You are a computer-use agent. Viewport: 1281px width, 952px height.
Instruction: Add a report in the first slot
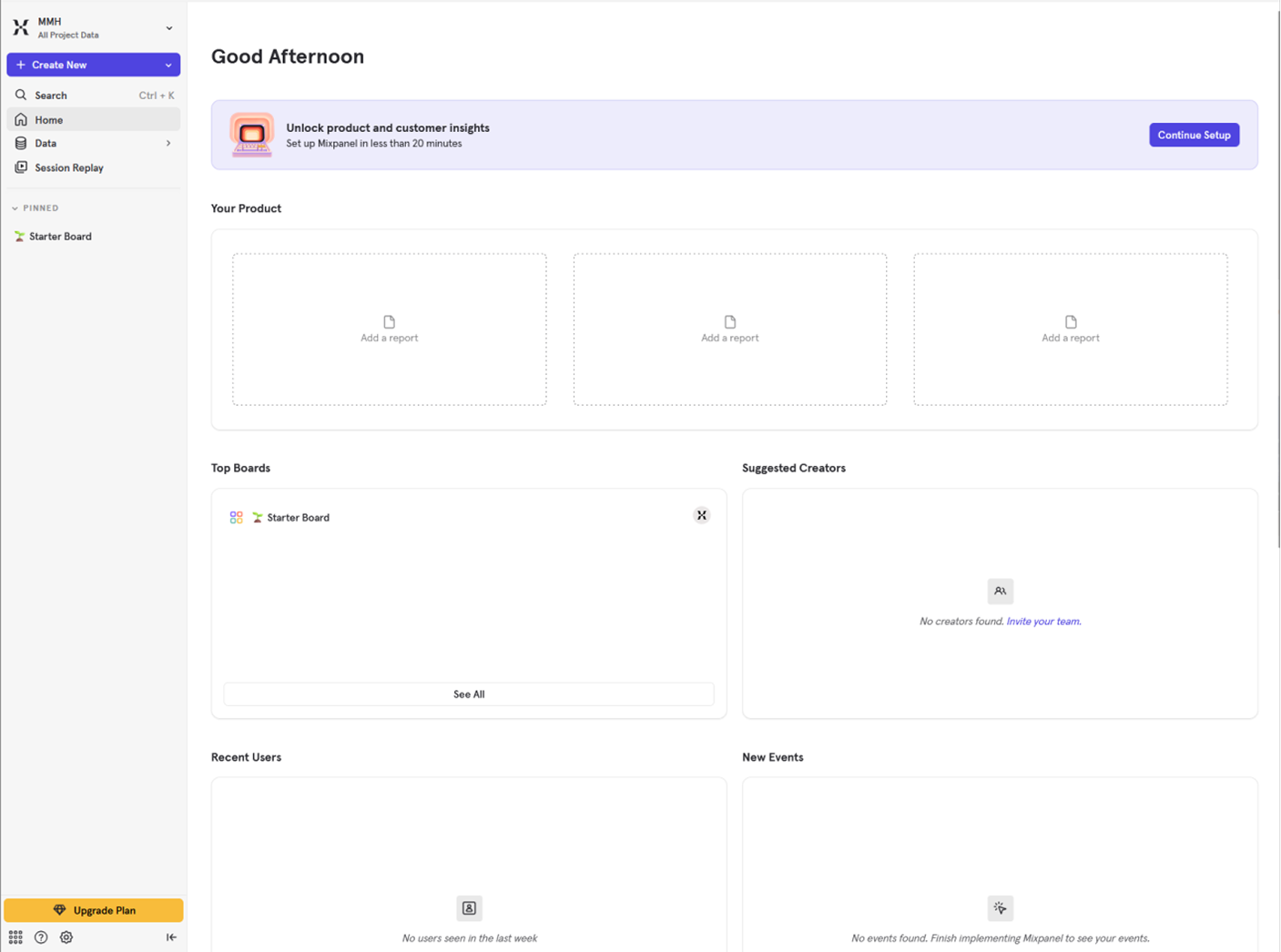pyautogui.click(x=389, y=329)
